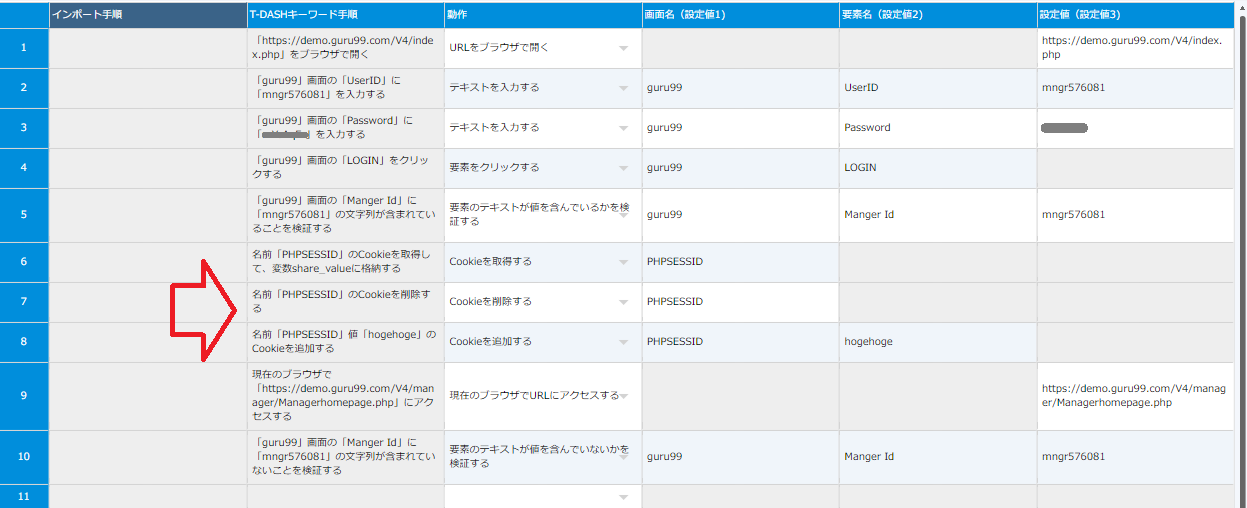Click the Manger Id cell in row 5
Screen dimensions: 1247x508
tap(938, 215)
